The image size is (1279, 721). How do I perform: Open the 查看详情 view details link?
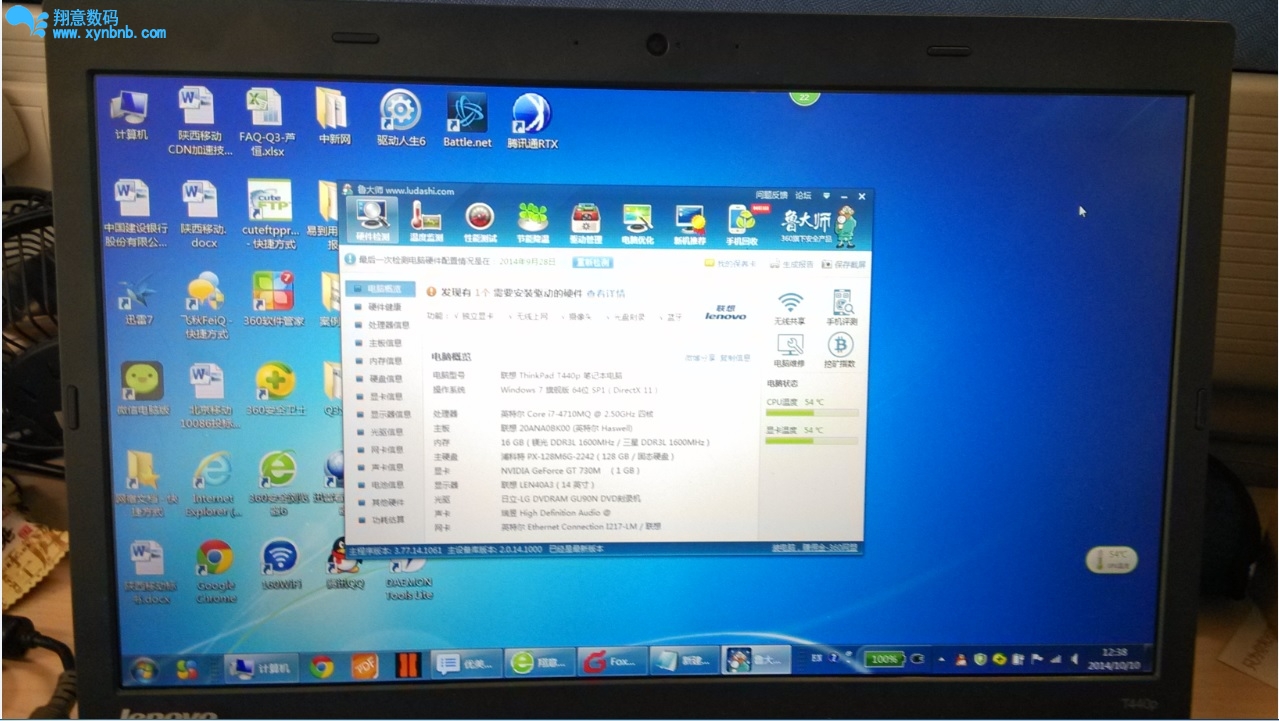point(605,293)
